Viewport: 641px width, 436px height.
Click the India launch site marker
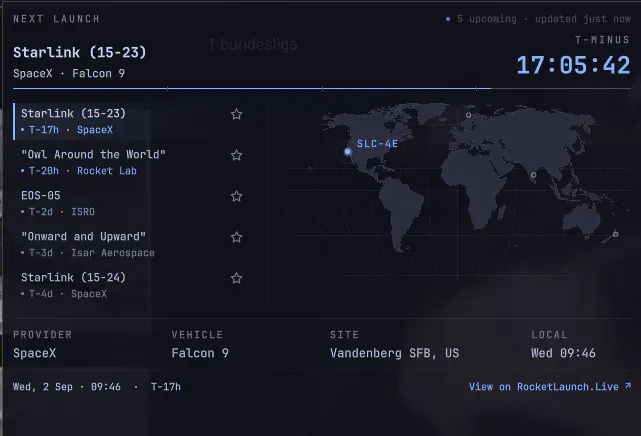pyautogui.click(x=533, y=175)
